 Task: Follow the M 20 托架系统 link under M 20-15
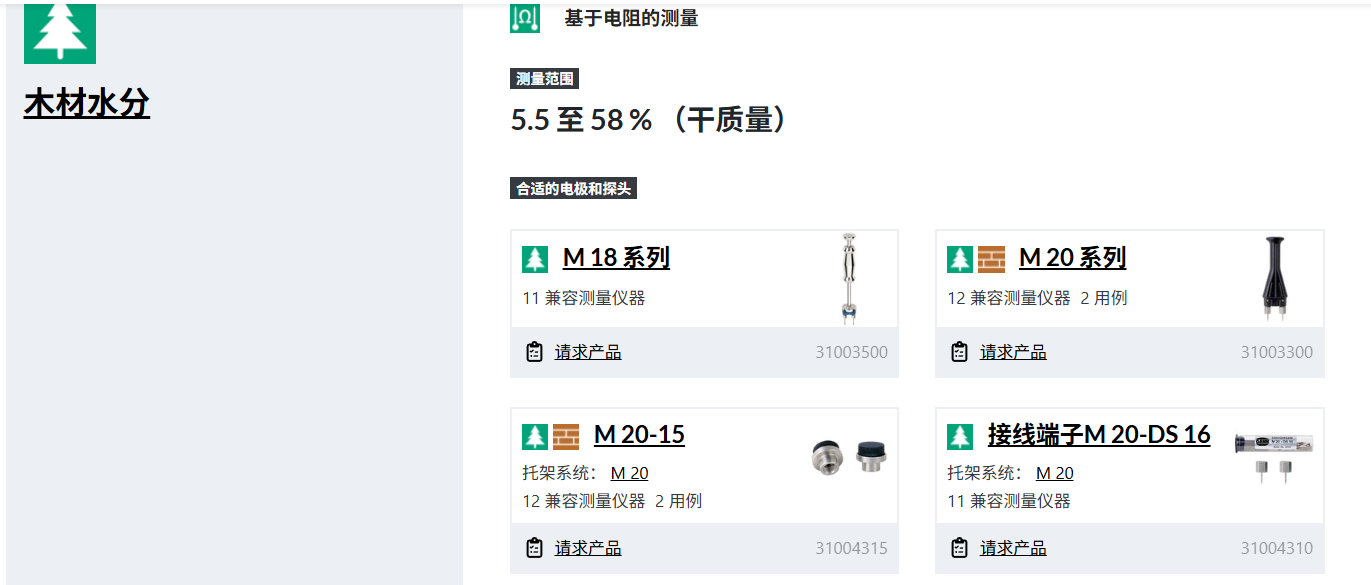(x=629, y=473)
